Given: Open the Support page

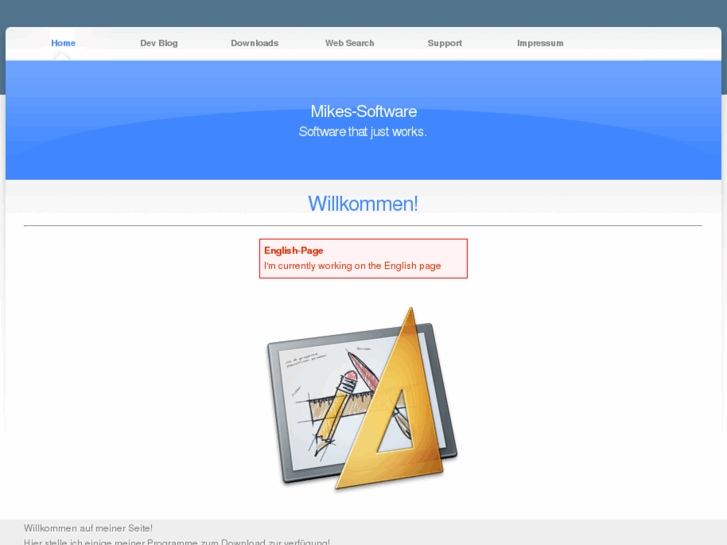Looking at the screenshot, I should point(445,43).
